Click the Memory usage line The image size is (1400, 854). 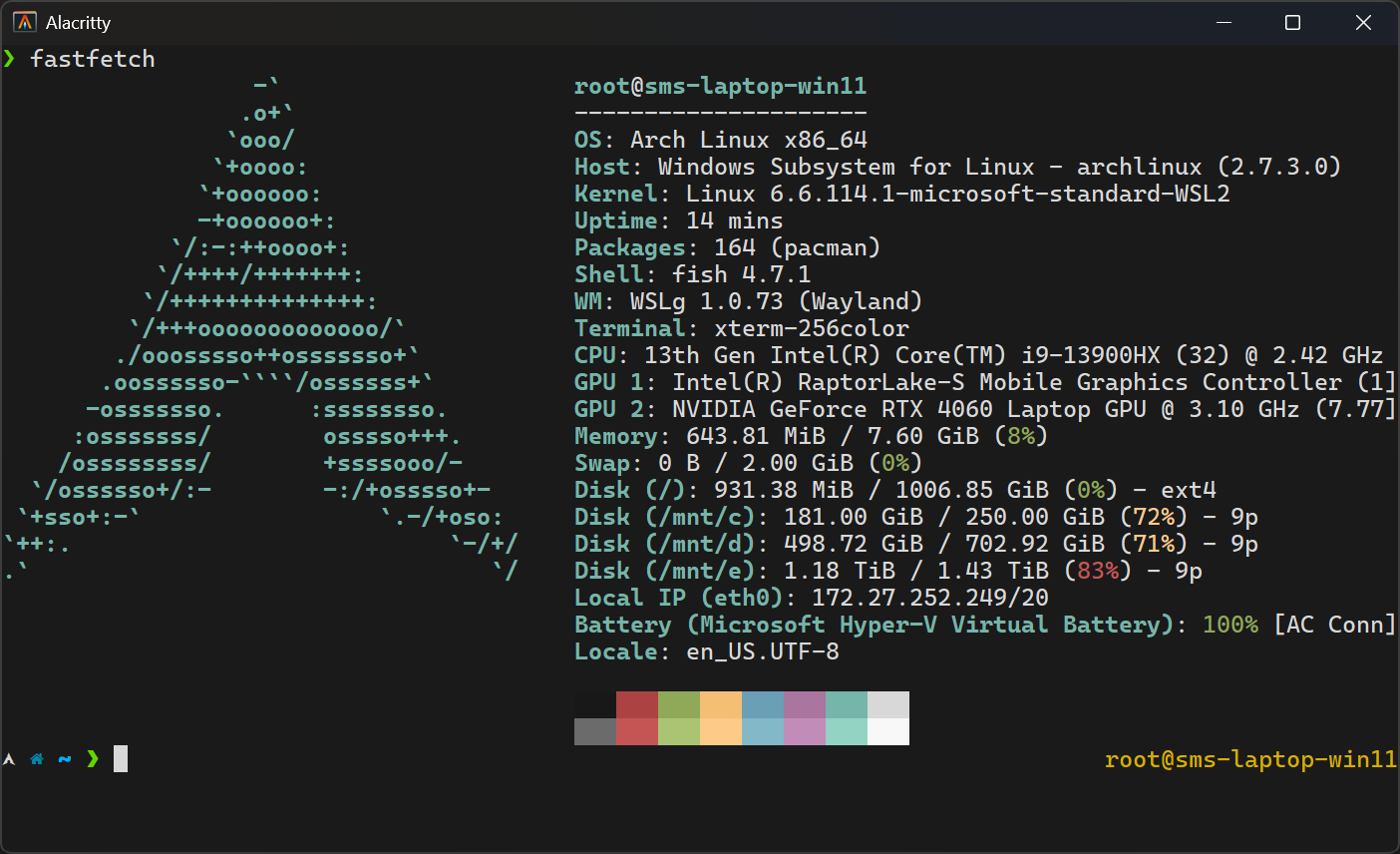812,436
